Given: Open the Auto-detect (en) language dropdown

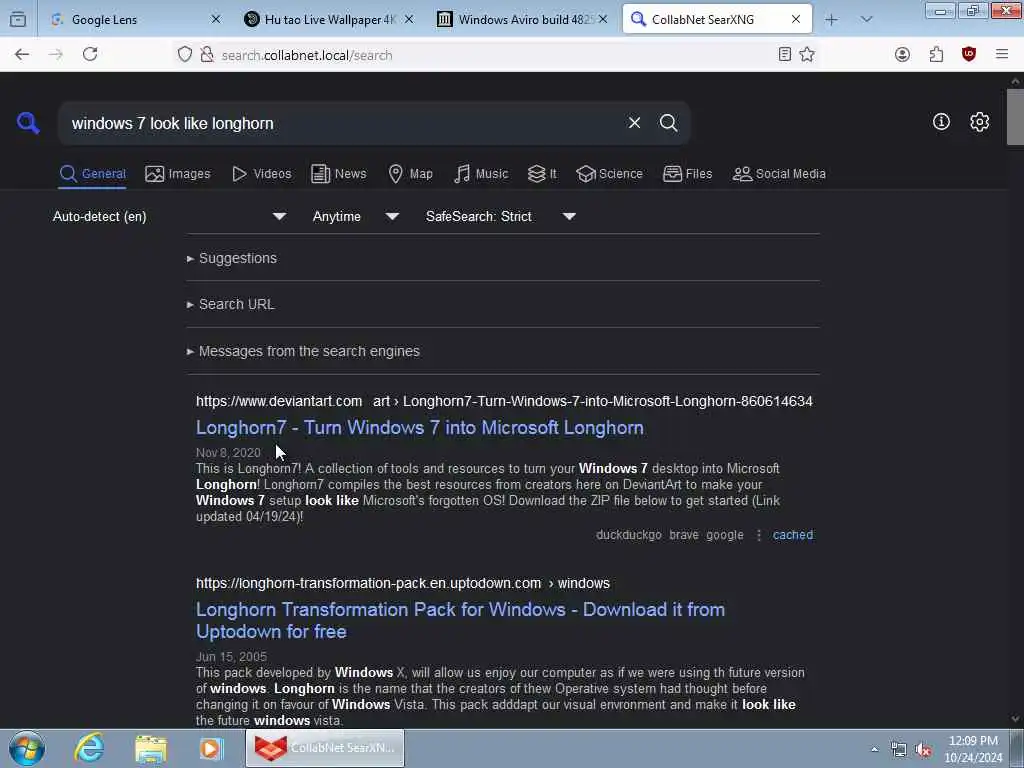Looking at the screenshot, I should [169, 216].
